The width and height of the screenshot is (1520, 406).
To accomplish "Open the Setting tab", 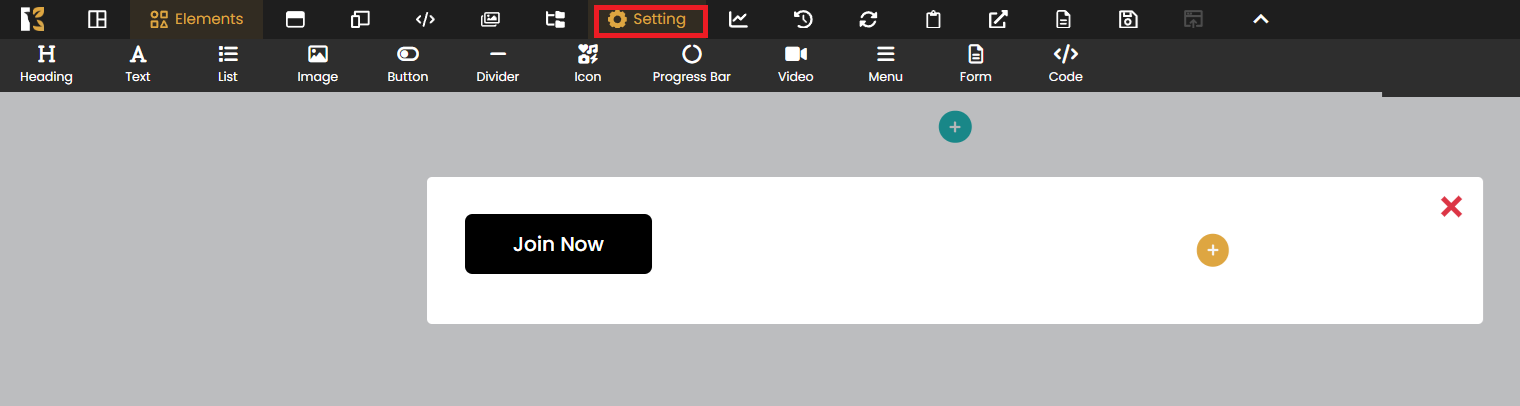I will pyautogui.click(x=650, y=20).
